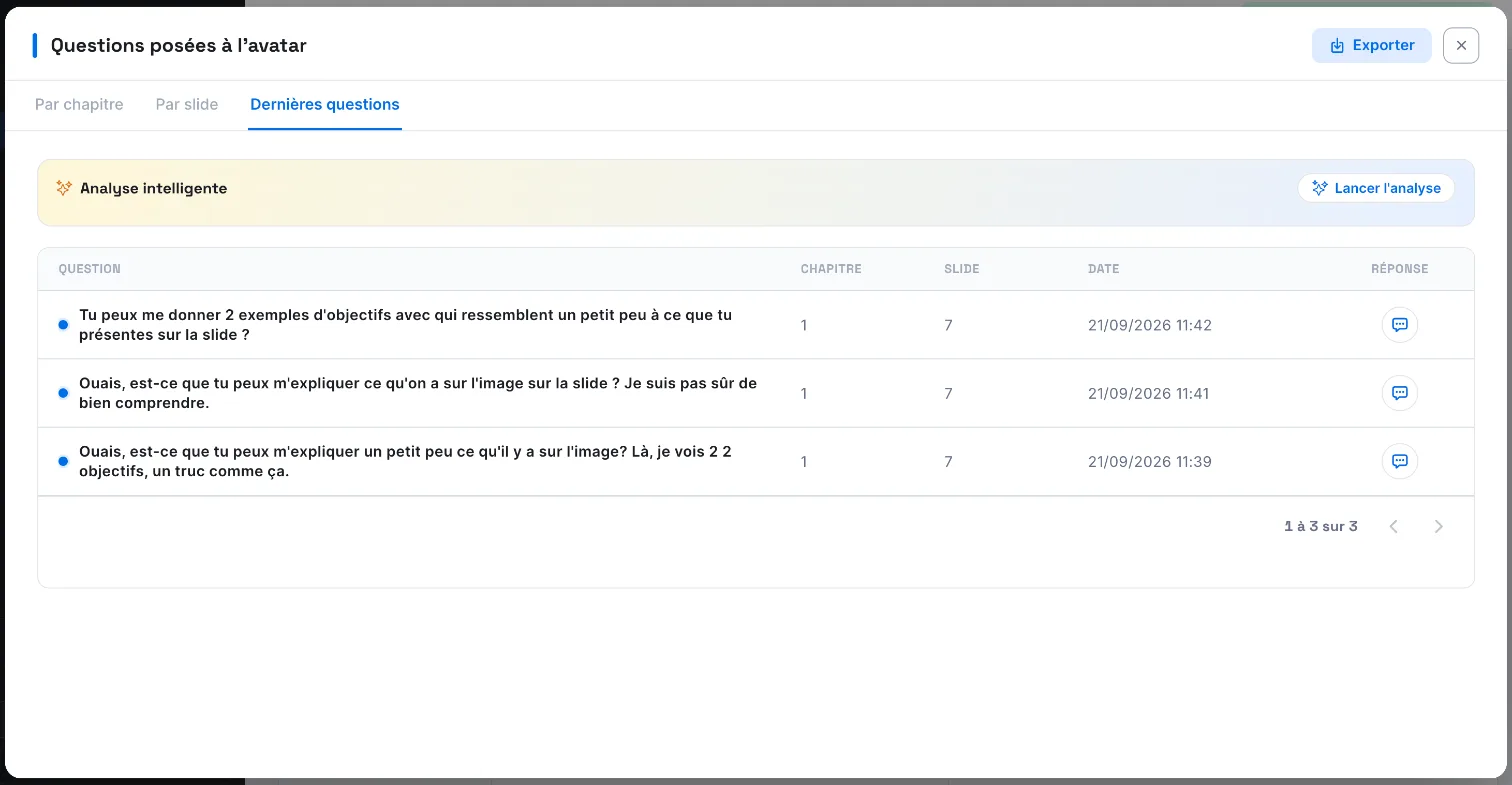This screenshot has height=785, width=1512.
Task: Click the date 21/09/2026 11:42
Action: pyautogui.click(x=1150, y=325)
